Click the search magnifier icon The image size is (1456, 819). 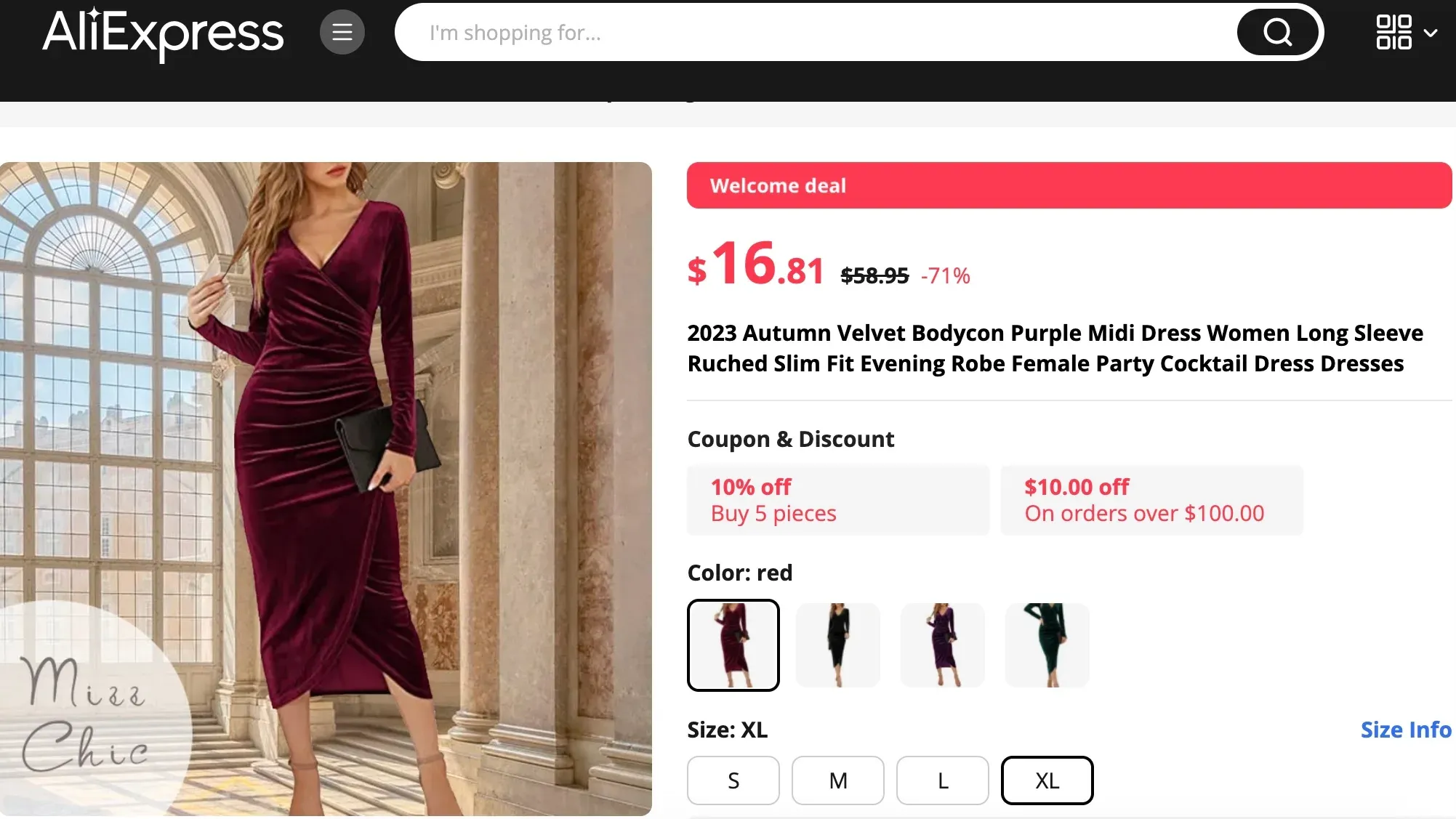(x=1277, y=32)
